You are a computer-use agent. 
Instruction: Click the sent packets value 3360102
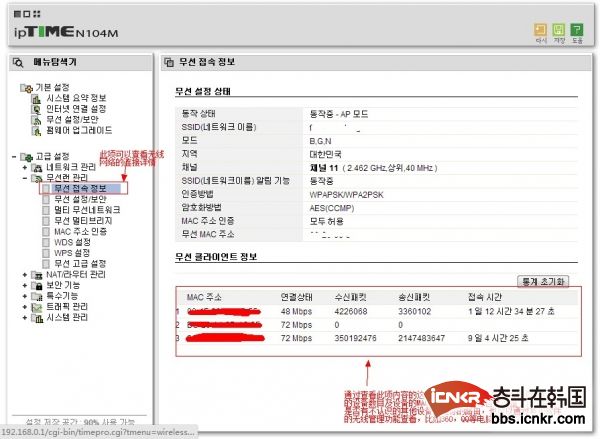coord(414,312)
